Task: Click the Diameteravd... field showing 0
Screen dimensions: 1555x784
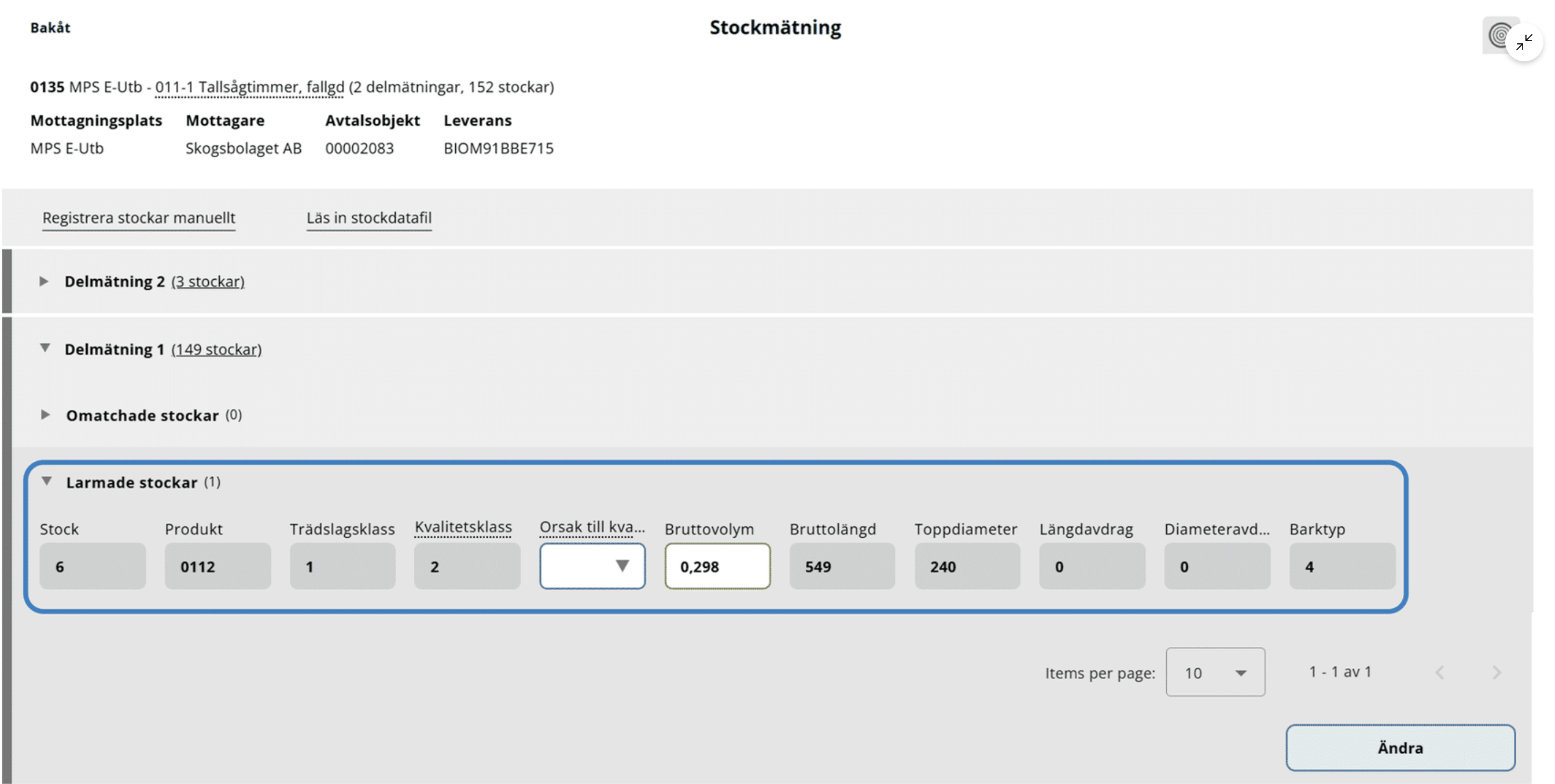Action: tap(1217, 566)
